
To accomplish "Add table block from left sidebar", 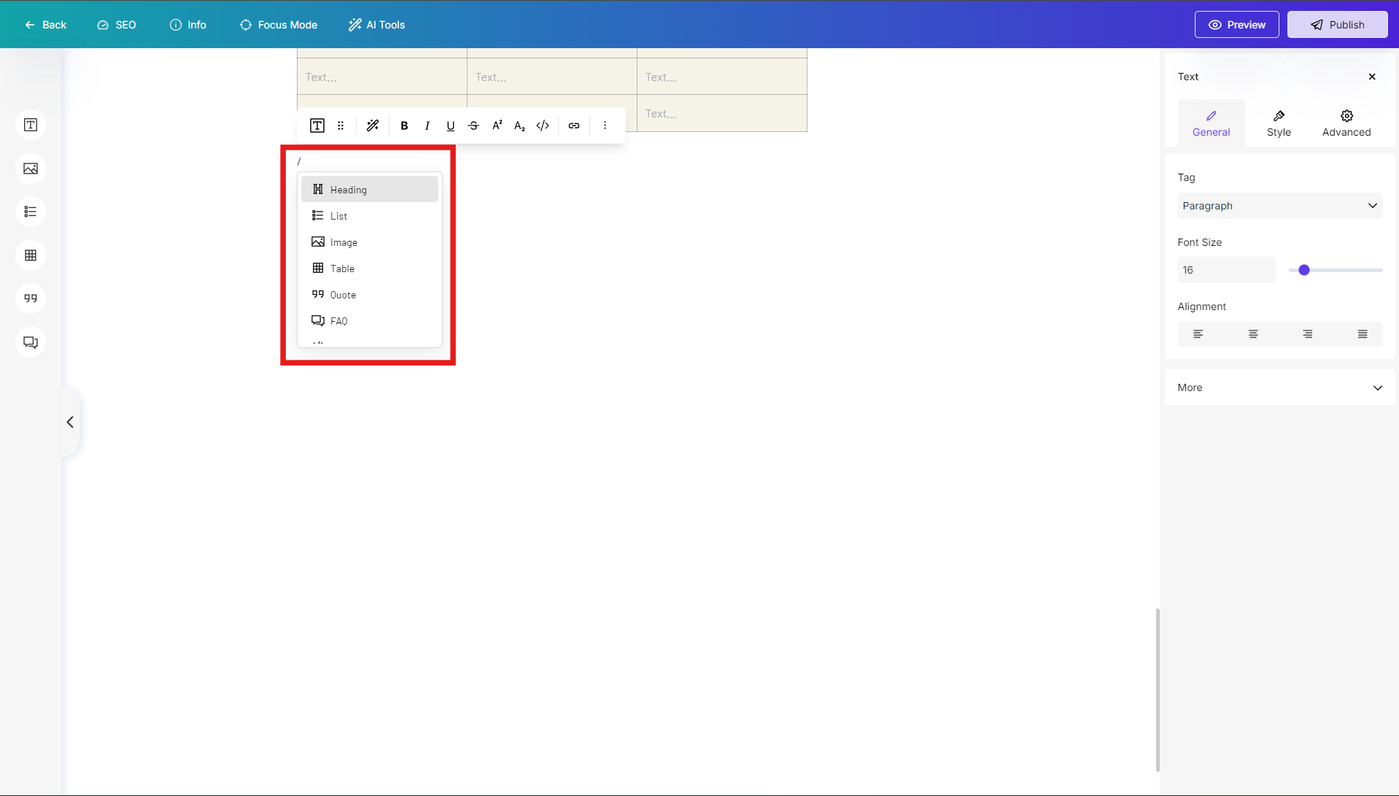I will click(x=31, y=256).
